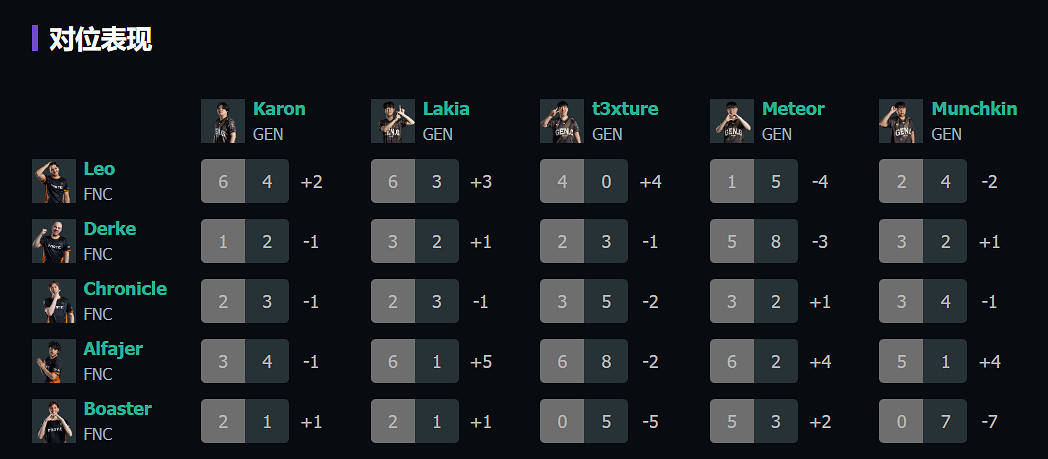This screenshot has height=459, width=1048.
Task: Select Leo versus Karon 6-4 score cell
Action: pyautogui.click(x=245, y=181)
